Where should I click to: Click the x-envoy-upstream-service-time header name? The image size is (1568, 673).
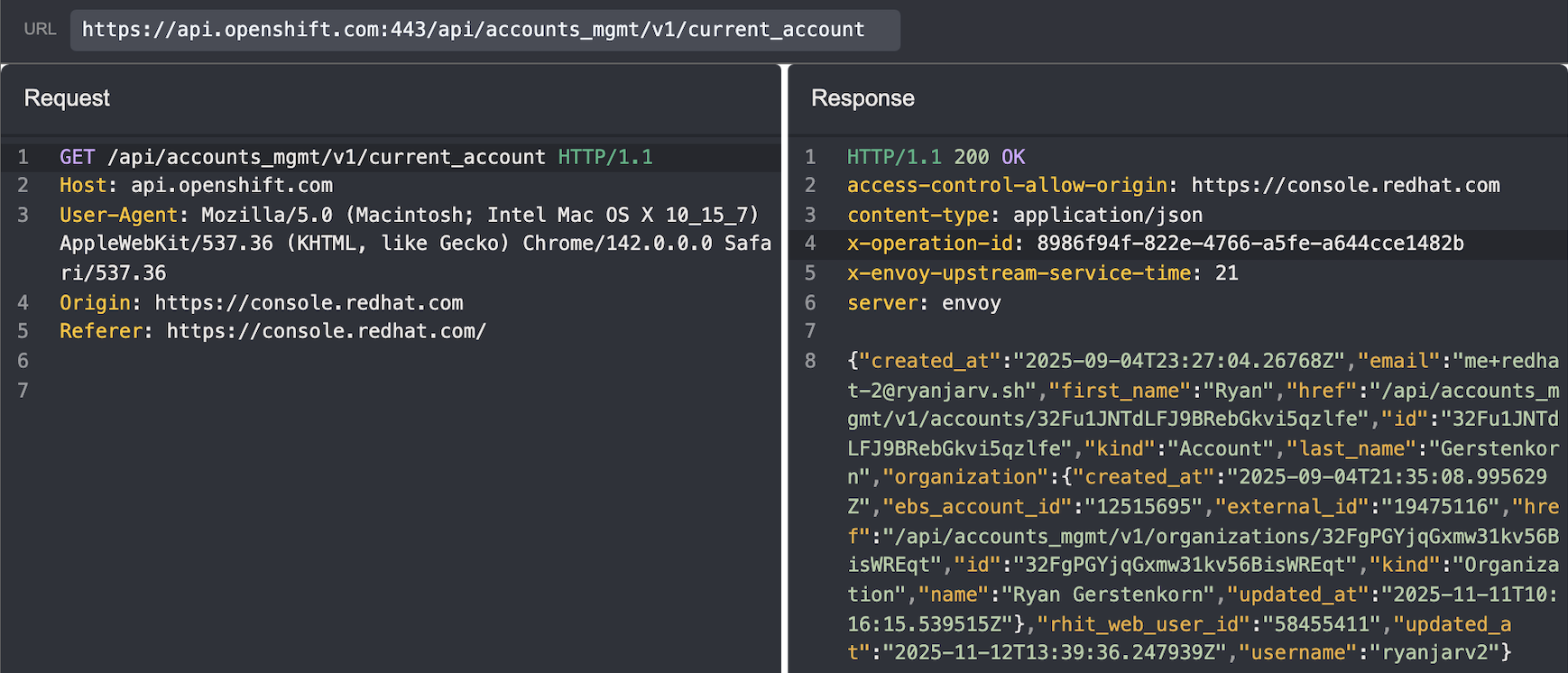[x=1019, y=273]
